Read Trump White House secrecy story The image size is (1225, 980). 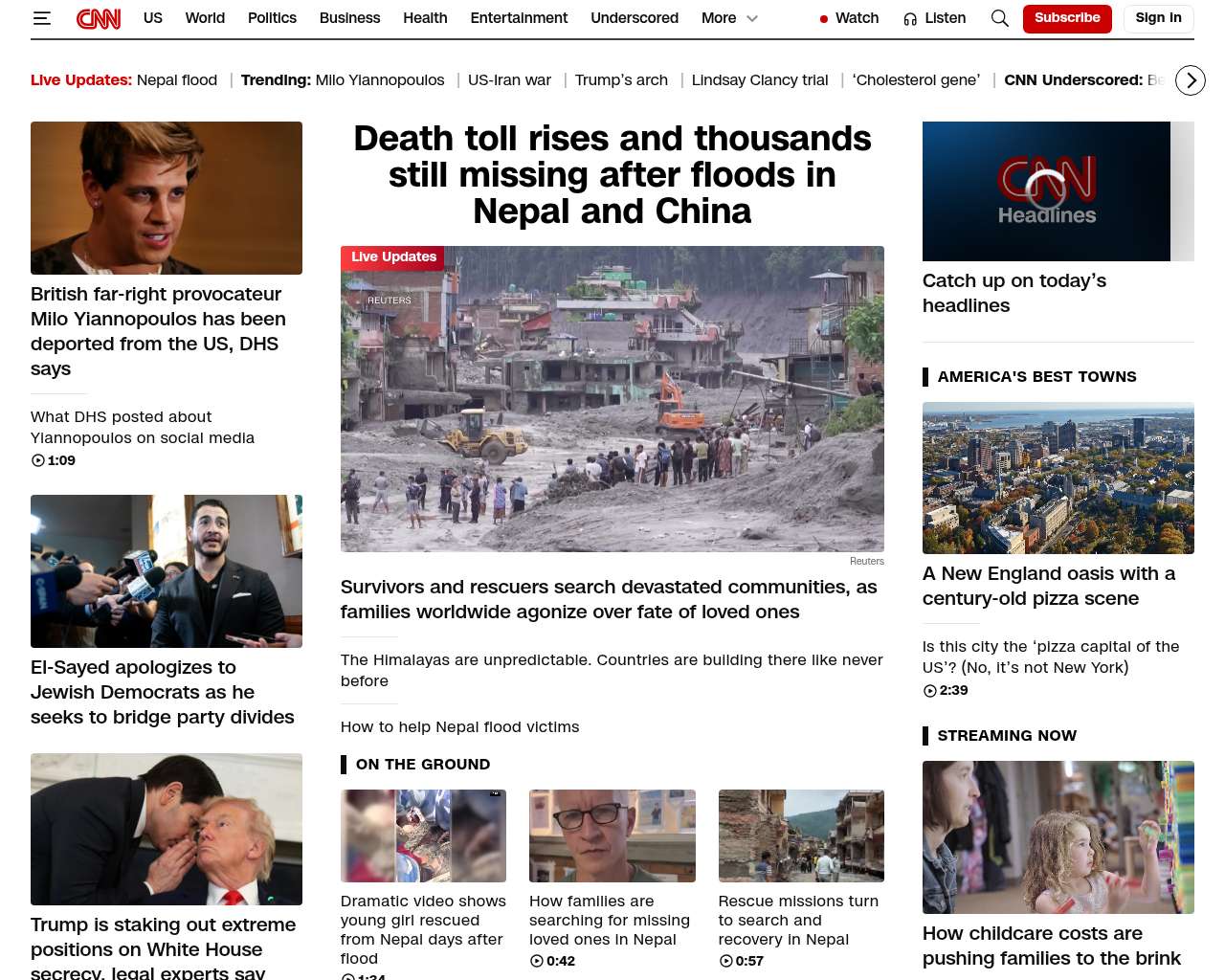pyautogui.click(x=163, y=947)
